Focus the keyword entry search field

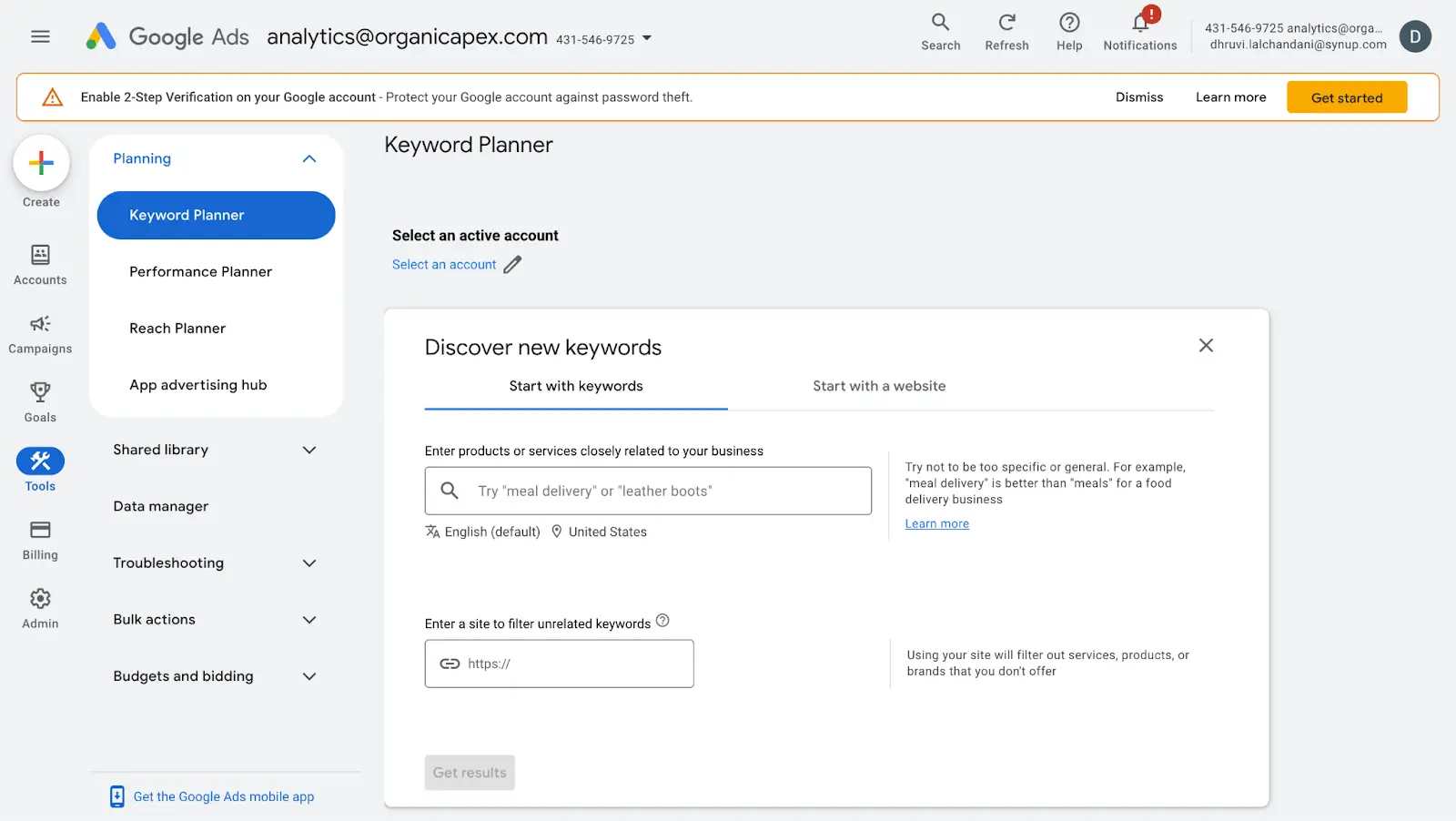pos(648,491)
